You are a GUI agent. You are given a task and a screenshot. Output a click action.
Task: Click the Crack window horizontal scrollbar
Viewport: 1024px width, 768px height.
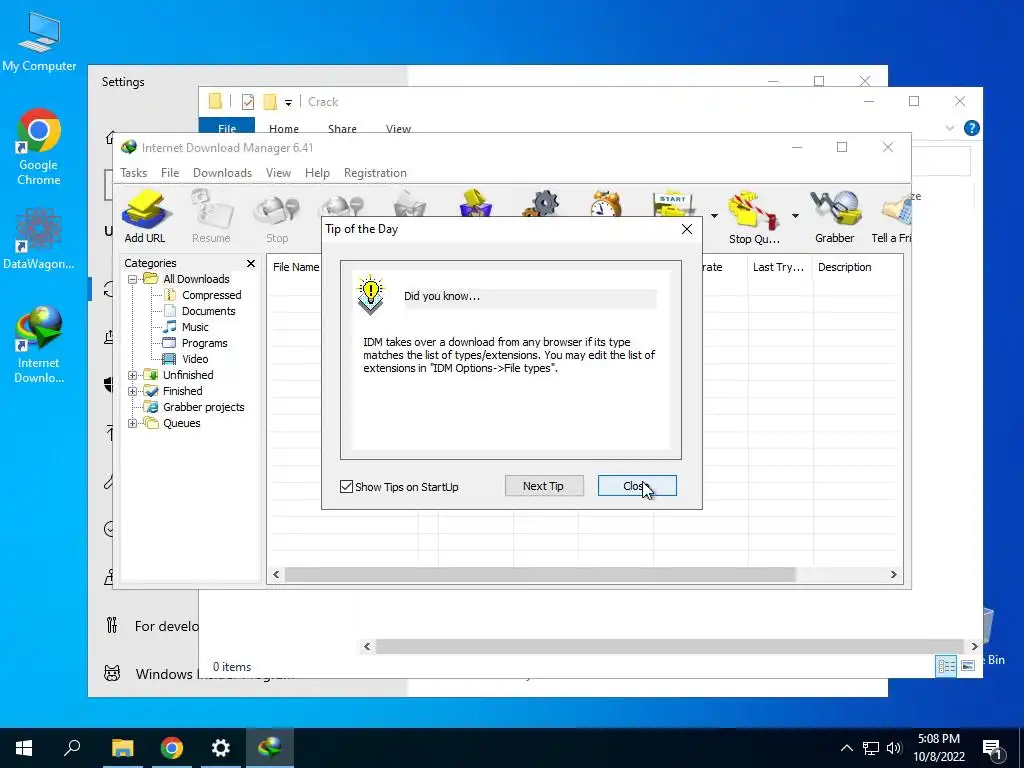(x=669, y=647)
